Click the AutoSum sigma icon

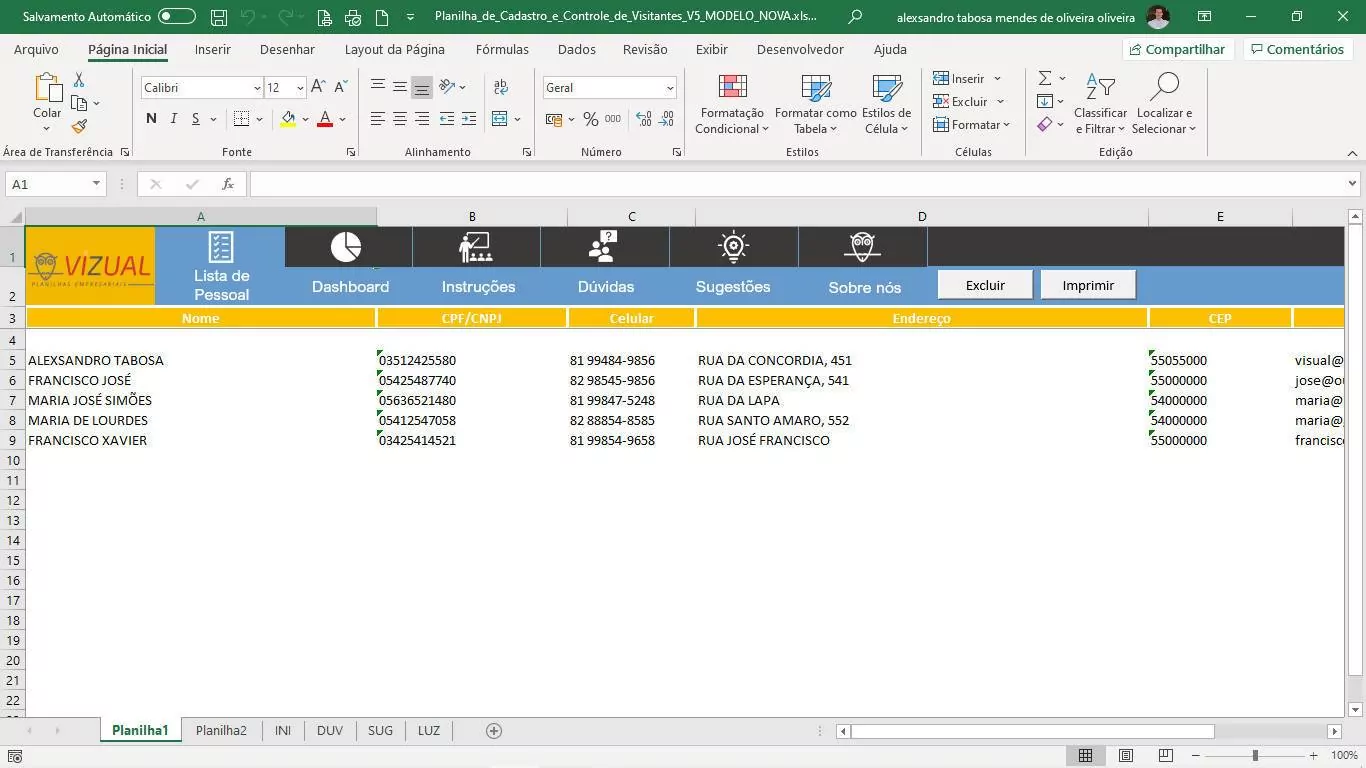pos(1045,78)
